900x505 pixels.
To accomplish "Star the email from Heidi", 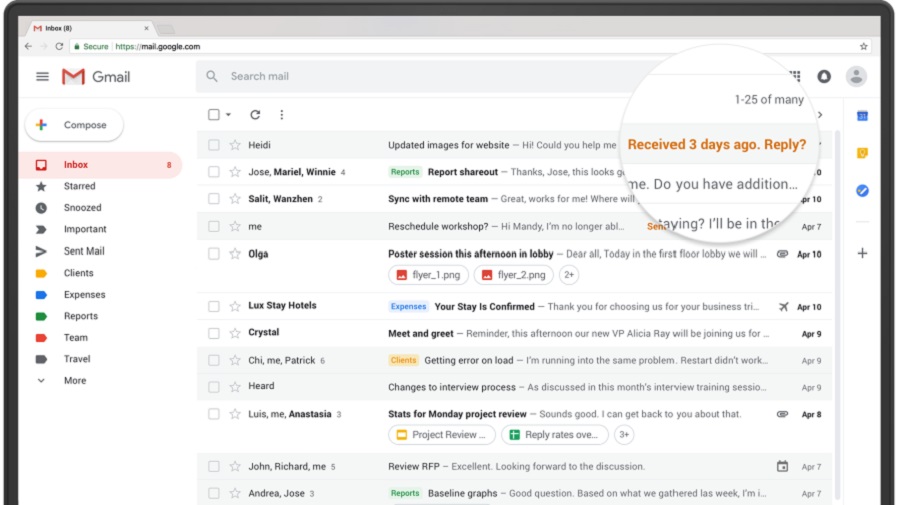I will point(235,145).
